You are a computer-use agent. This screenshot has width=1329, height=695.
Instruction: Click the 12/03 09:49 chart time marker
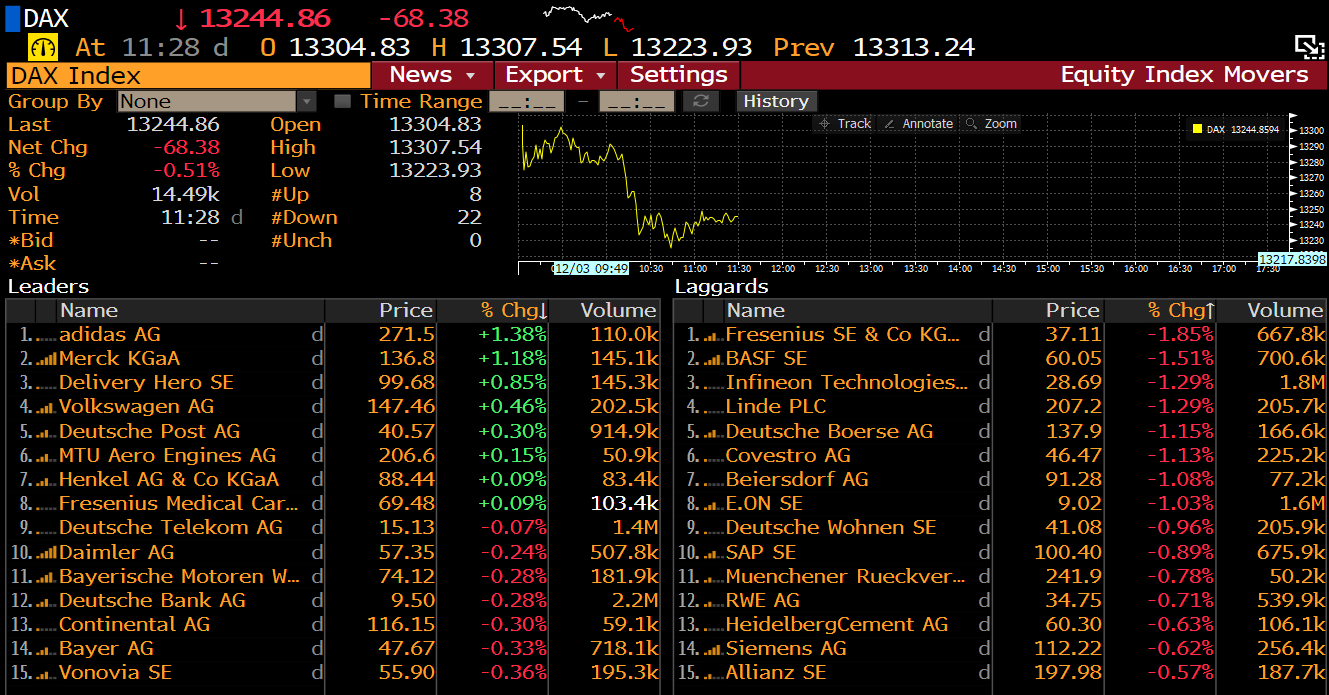pos(591,268)
